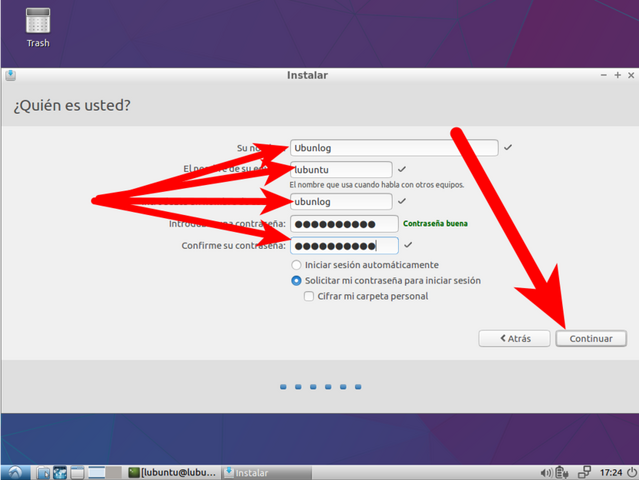Close the Instalar window
Image resolution: width=639 pixels, height=480 pixels.
click(x=631, y=75)
